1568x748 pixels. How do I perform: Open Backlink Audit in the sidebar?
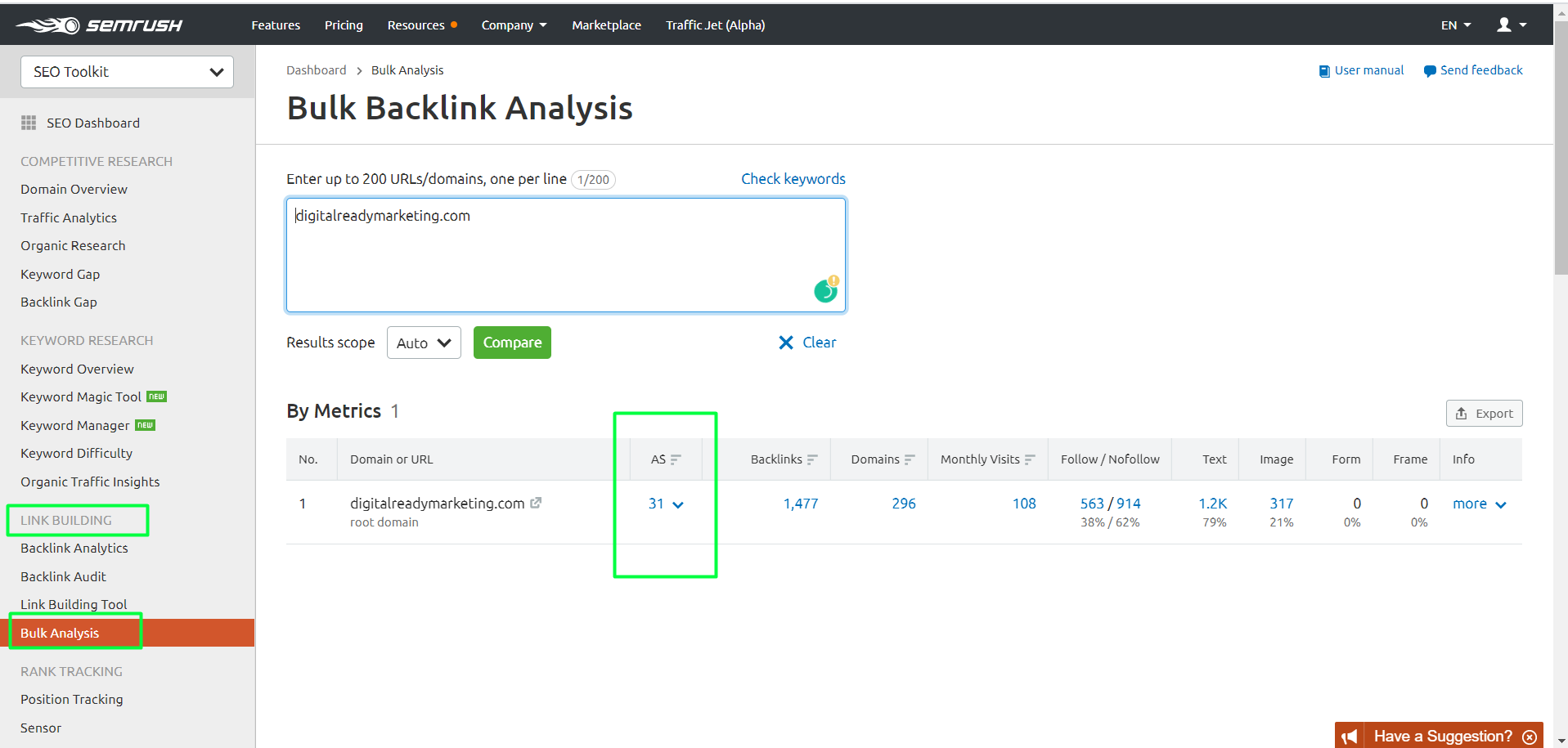pyautogui.click(x=63, y=576)
